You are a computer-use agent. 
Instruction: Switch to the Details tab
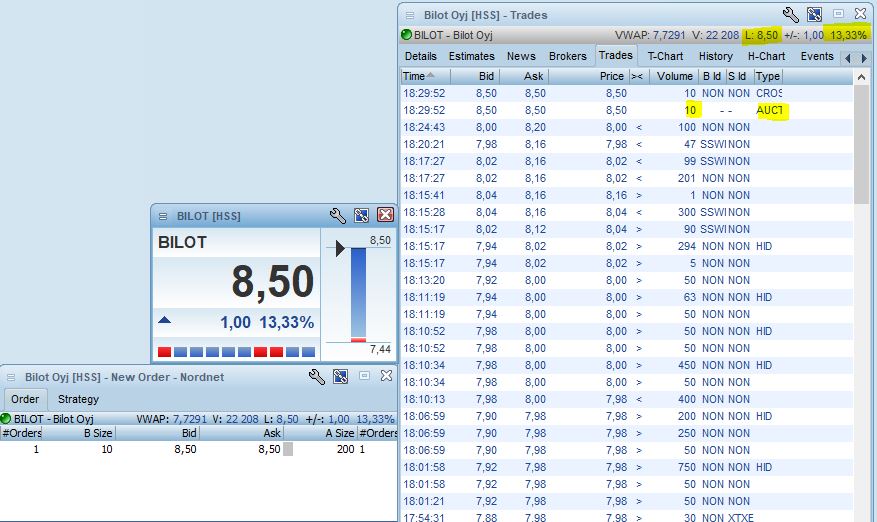pyautogui.click(x=421, y=57)
